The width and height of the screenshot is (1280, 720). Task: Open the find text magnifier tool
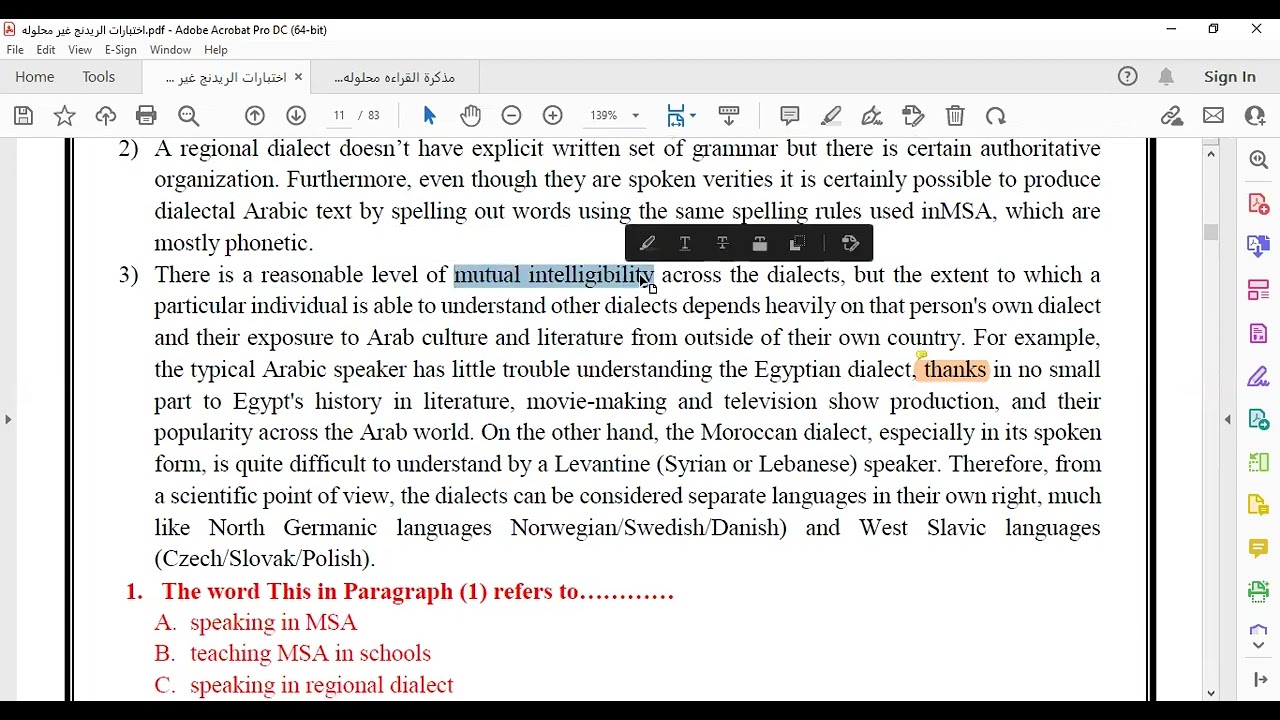[x=188, y=116]
